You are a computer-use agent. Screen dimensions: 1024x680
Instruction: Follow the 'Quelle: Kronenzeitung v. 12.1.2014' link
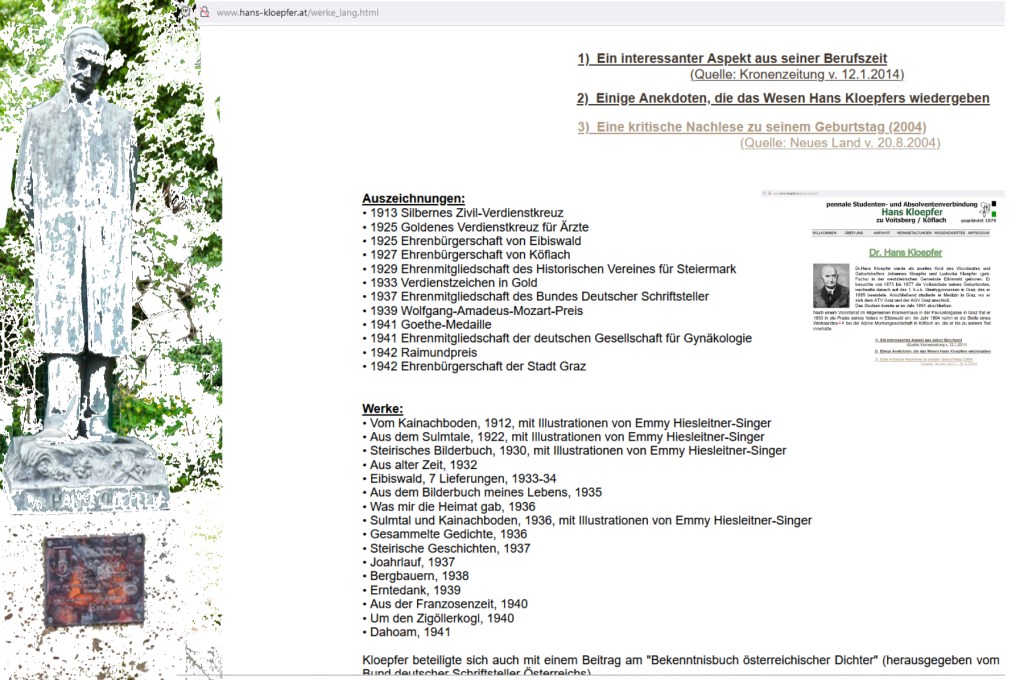click(x=796, y=74)
